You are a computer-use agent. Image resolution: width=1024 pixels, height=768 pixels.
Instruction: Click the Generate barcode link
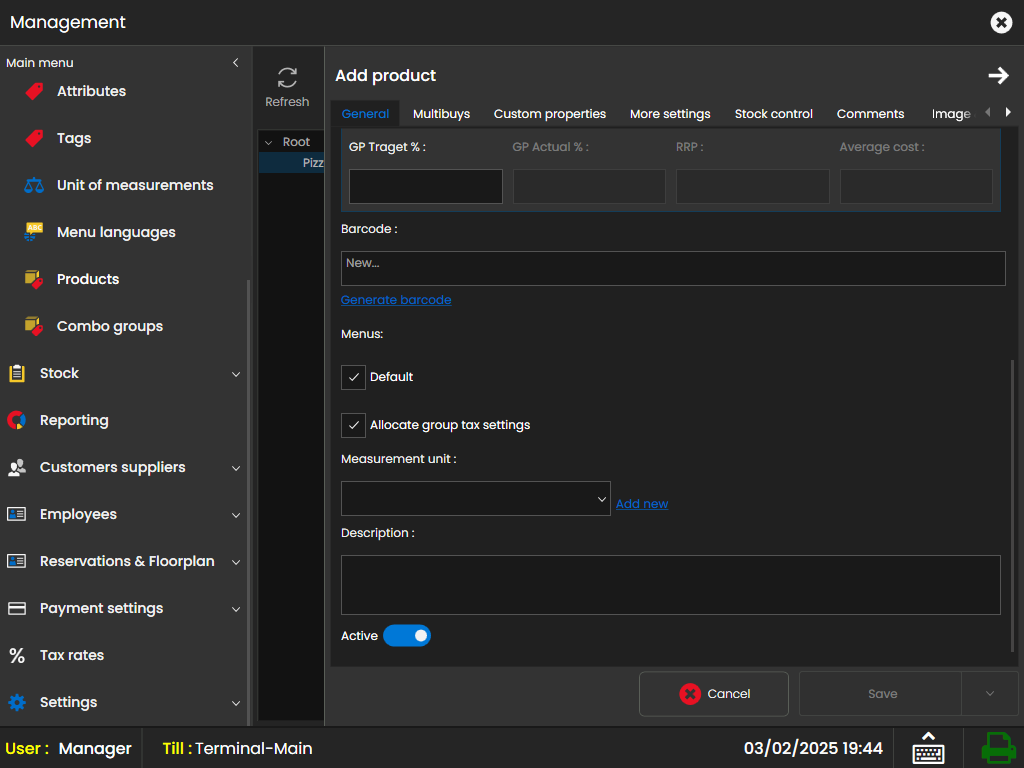pos(396,300)
